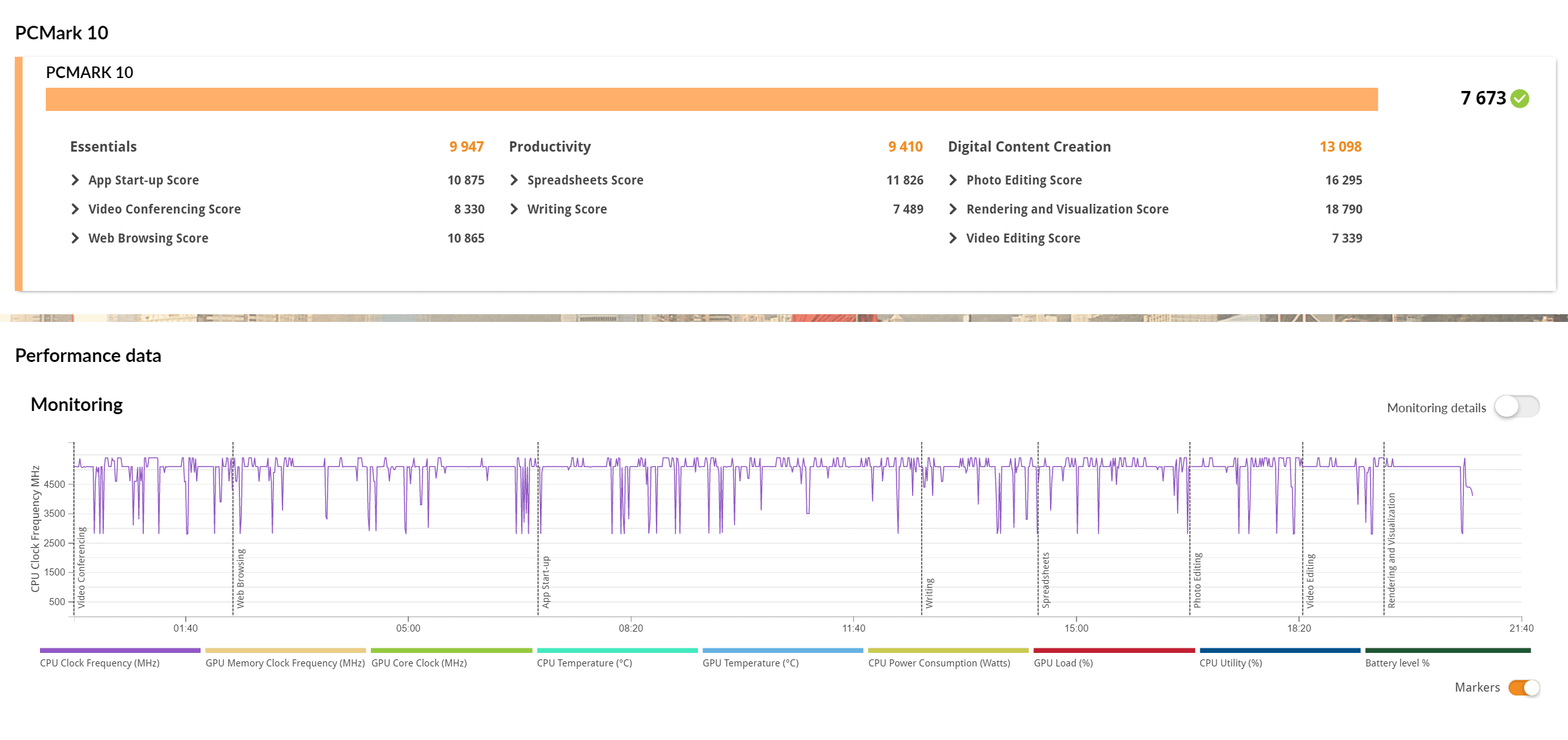1568x740 pixels.
Task: Toggle CPU Clock Frequency legend swatch
Action: click(120, 650)
